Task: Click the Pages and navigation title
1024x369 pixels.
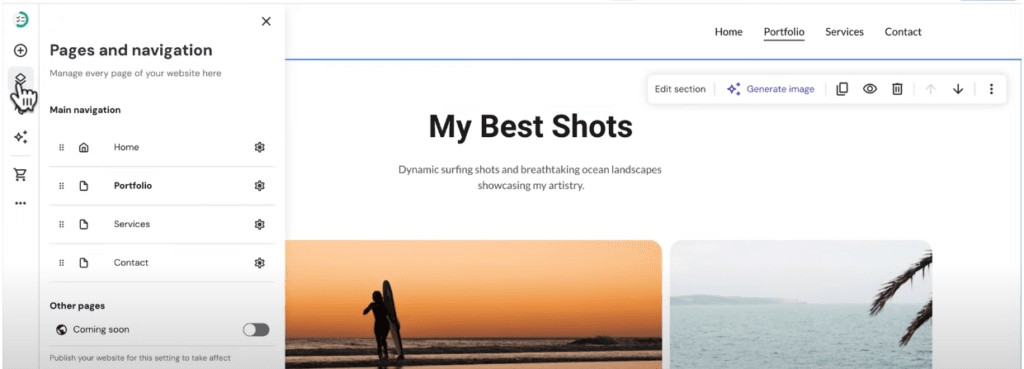Action: pyautogui.click(x=131, y=50)
